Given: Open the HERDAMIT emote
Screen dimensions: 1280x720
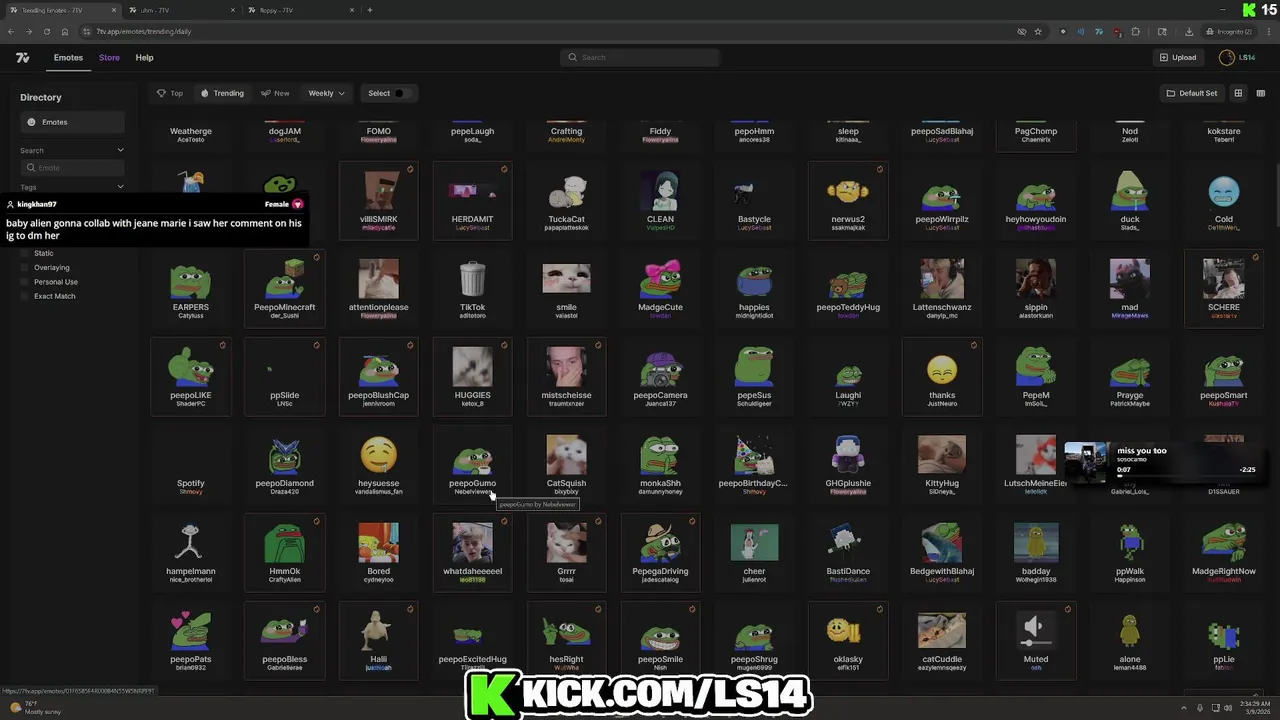Looking at the screenshot, I should point(472,200).
